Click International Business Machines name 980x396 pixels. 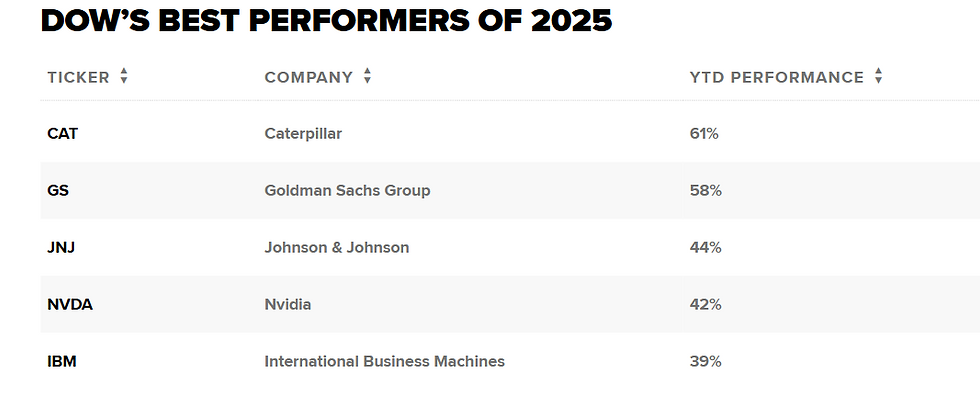(x=384, y=362)
